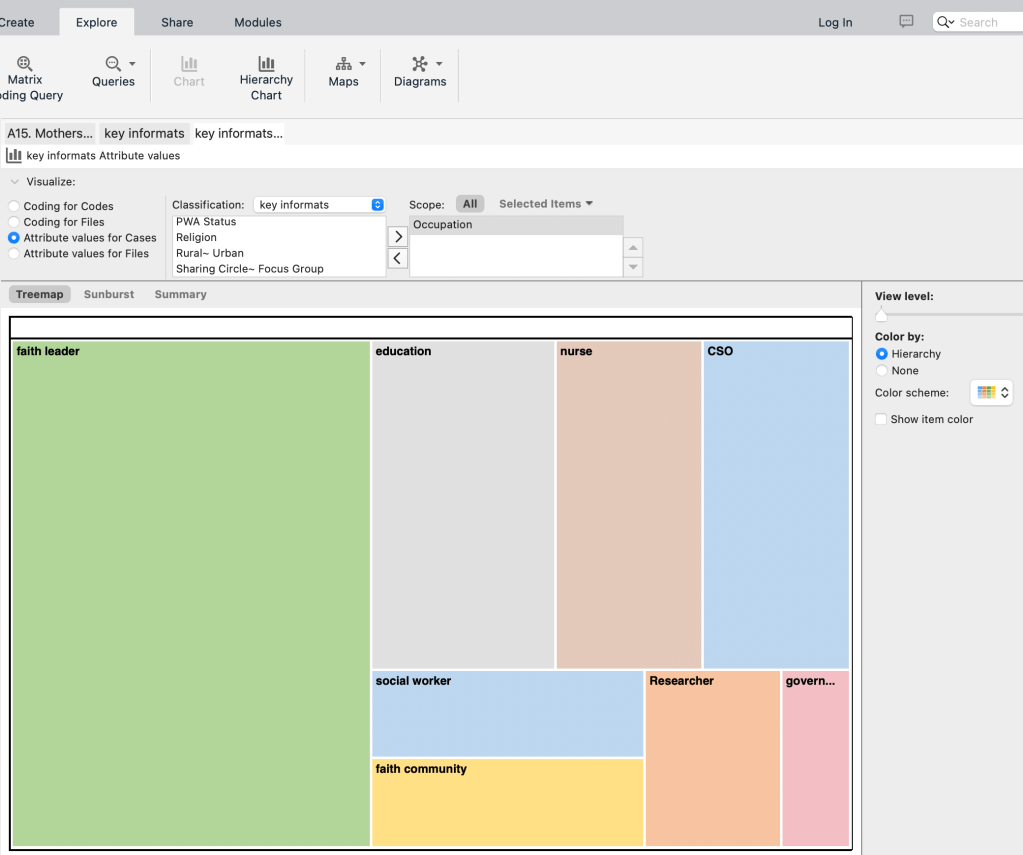Move Occupation back with left arrow button

coord(397,259)
